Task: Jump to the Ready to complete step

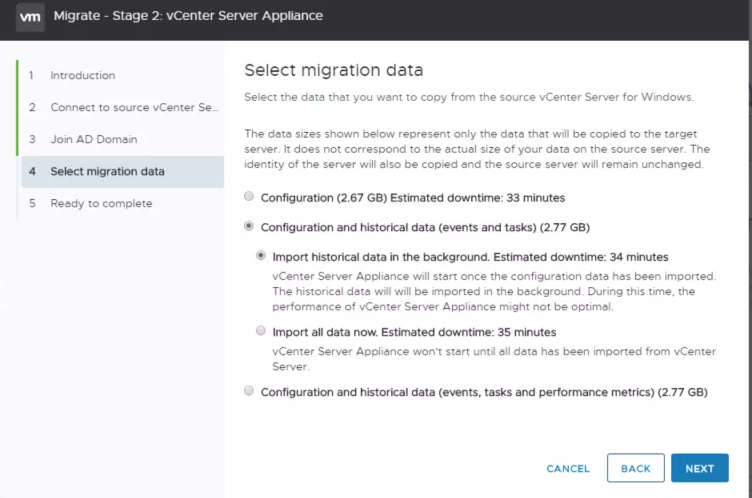Action: tap(101, 203)
